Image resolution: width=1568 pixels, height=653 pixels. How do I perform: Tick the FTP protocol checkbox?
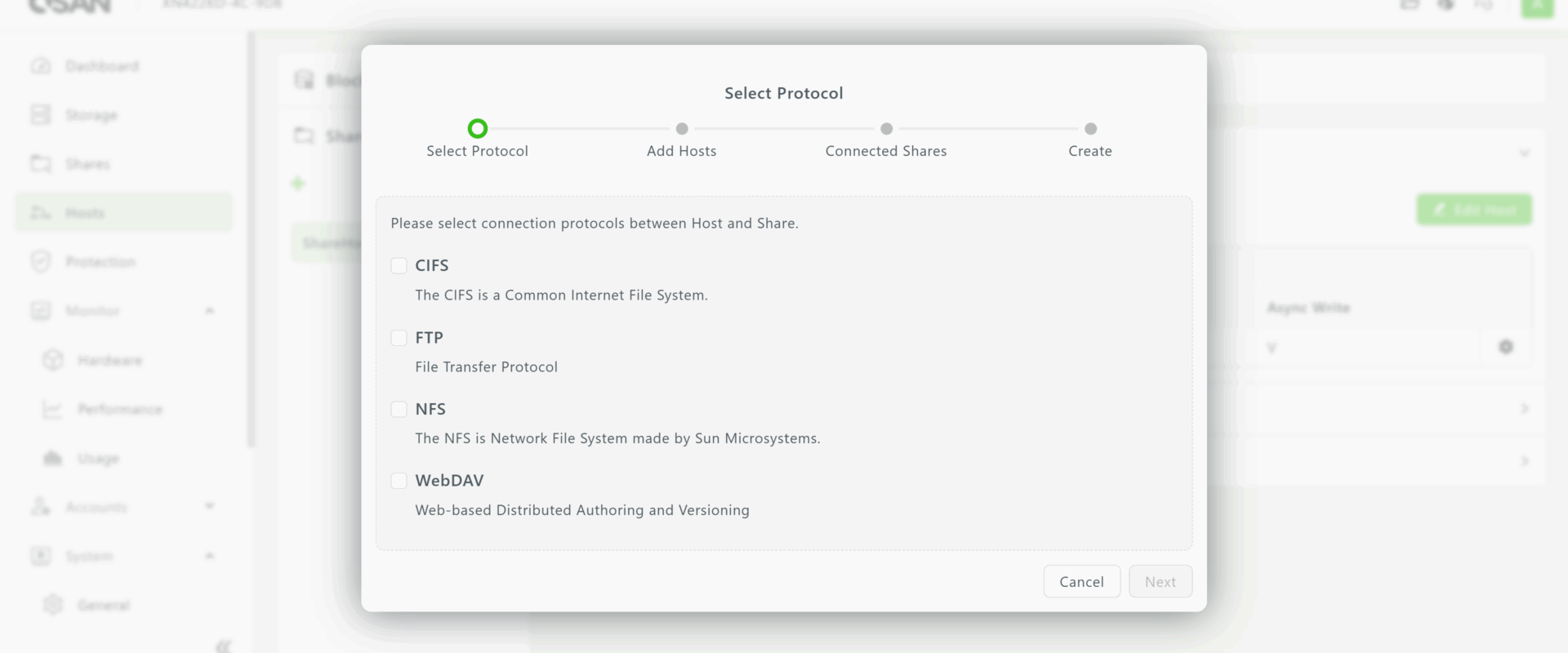pyautogui.click(x=399, y=337)
